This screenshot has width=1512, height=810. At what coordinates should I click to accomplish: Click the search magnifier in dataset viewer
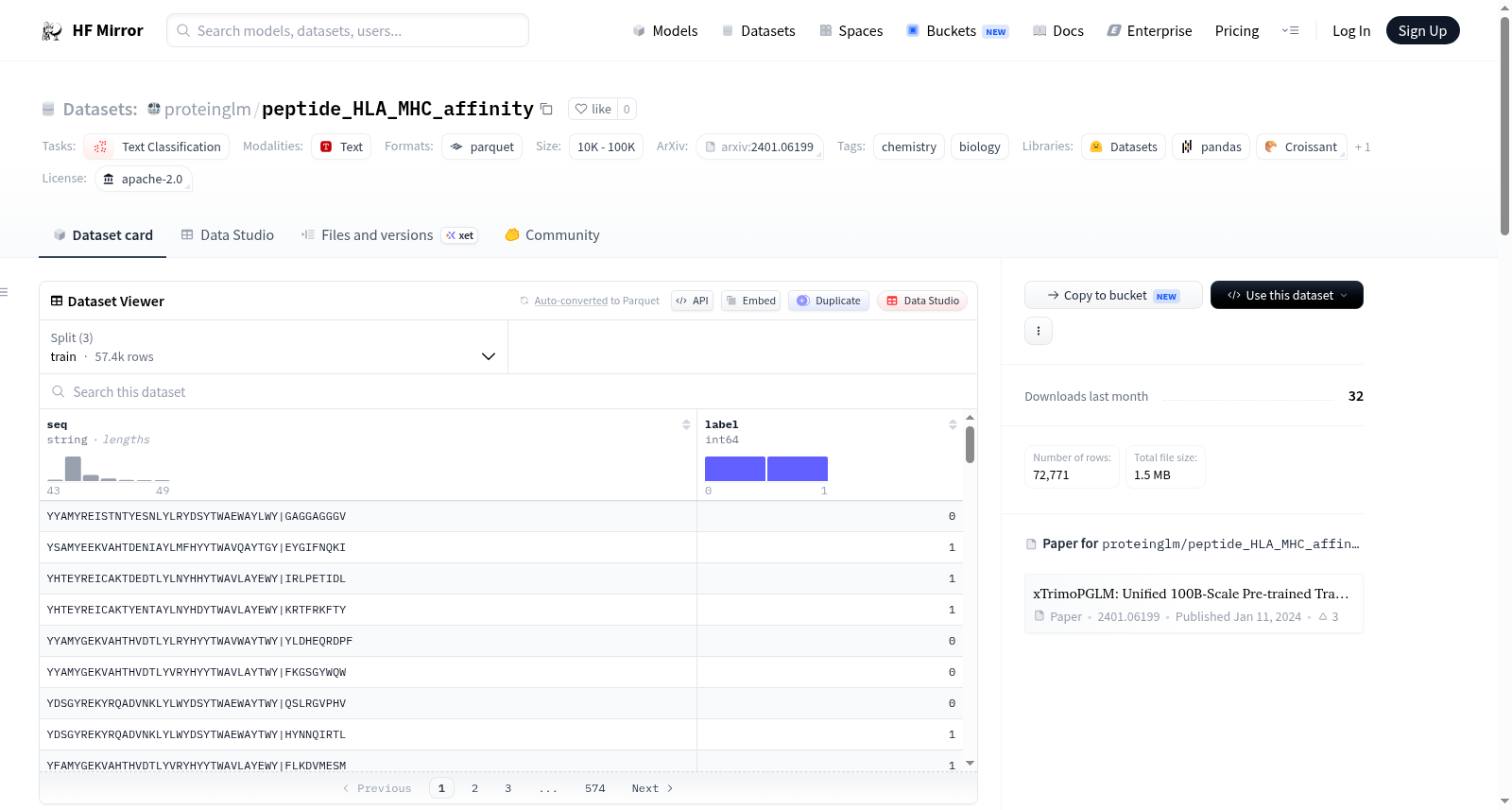pyautogui.click(x=59, y=392)
